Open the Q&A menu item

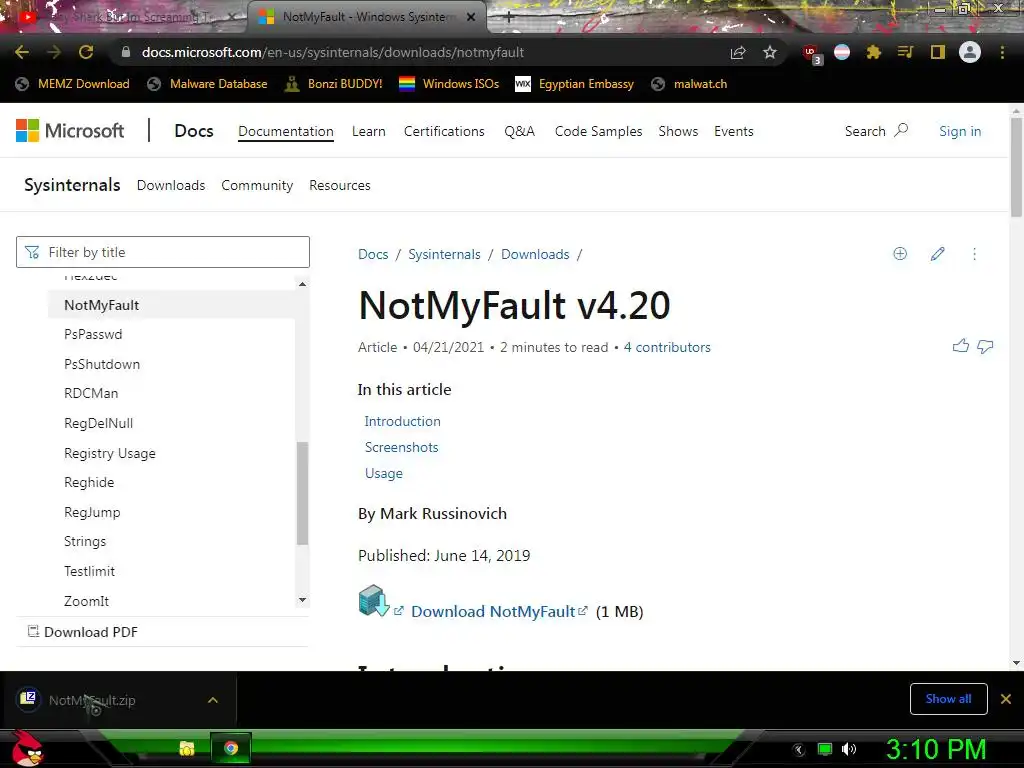pos(519,131)
